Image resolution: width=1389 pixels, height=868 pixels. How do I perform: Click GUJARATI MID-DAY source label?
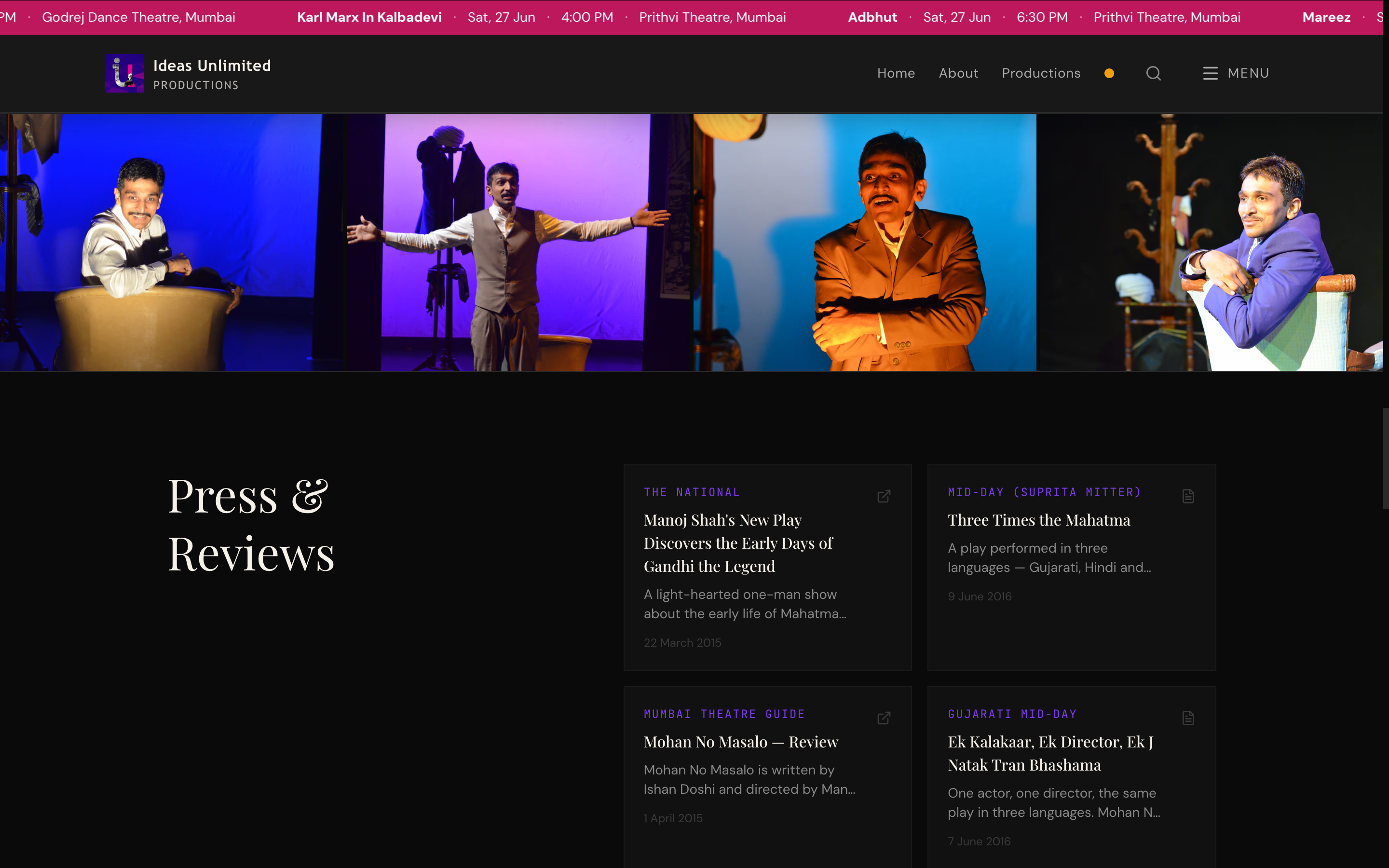[1012, 714]
